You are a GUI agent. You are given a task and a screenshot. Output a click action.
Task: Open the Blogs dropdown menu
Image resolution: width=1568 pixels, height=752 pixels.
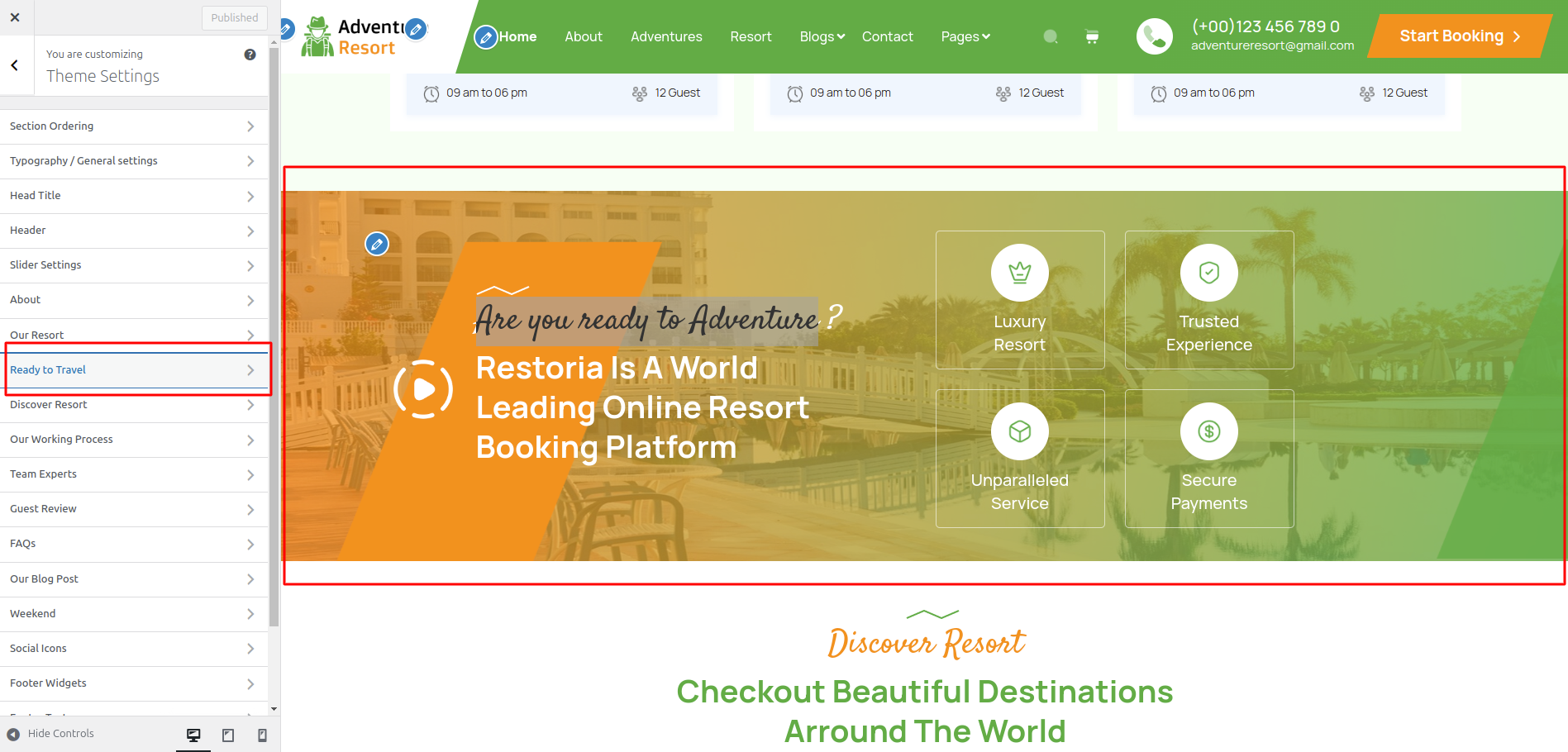[x=822, y=36]
